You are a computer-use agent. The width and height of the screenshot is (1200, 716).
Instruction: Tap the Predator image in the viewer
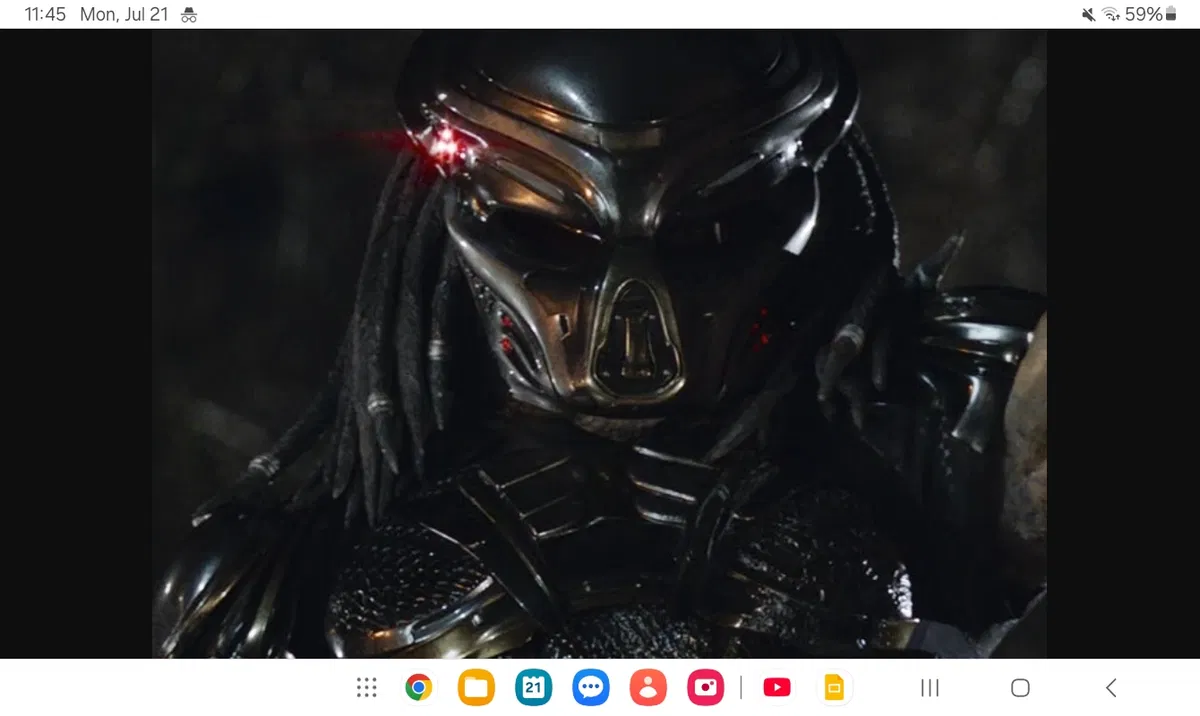coord(599,343)
